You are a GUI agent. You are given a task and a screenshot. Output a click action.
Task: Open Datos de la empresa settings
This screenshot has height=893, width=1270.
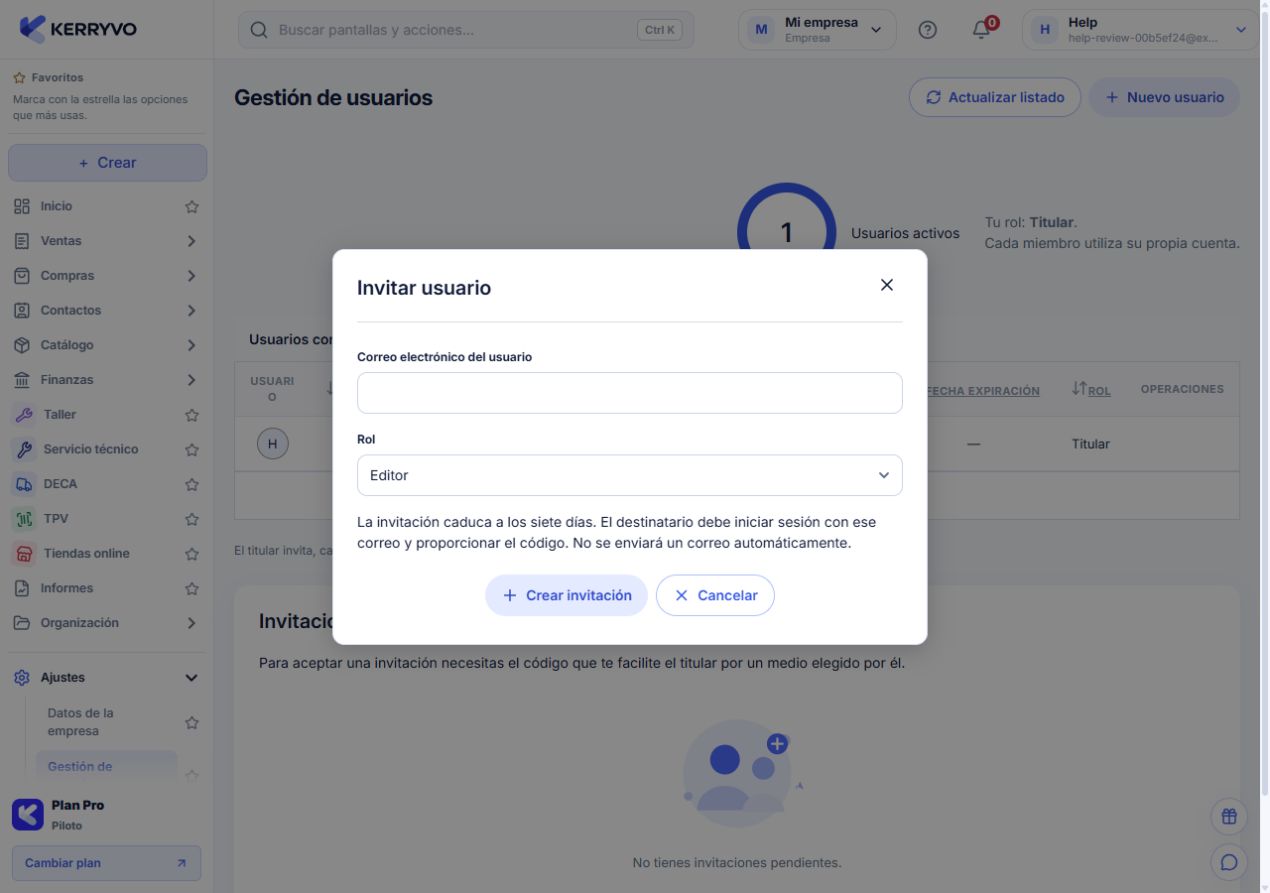click(80, 722)
